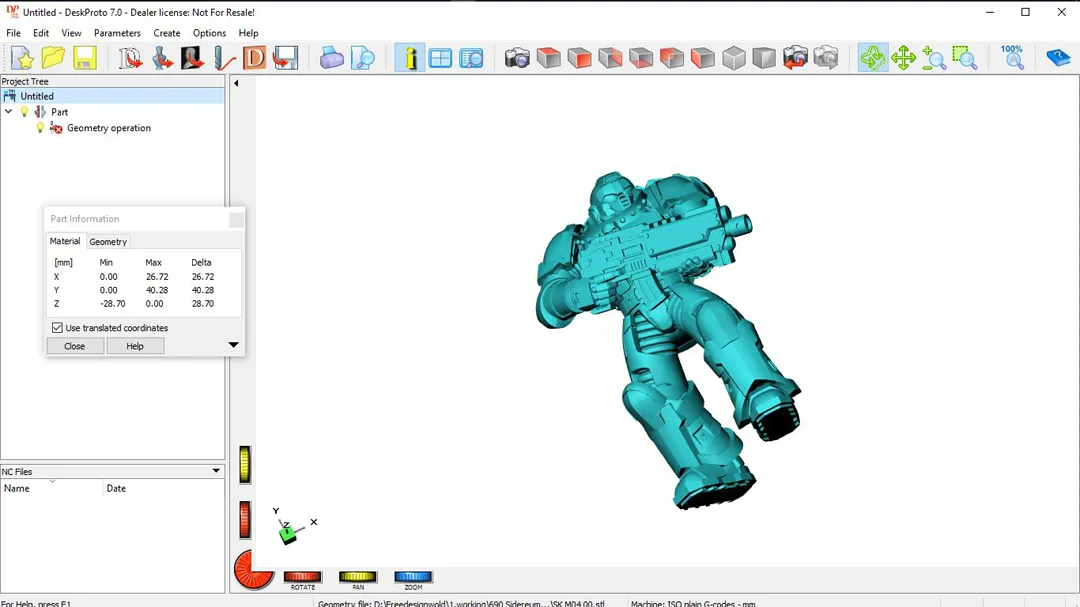Click the camera default view icon
Viewport: 1080px width, 607px height.
coord(517,58)
